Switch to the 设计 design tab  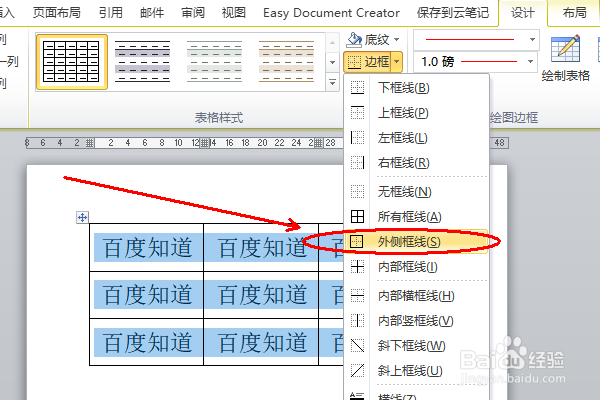click(x=523, y=13)
